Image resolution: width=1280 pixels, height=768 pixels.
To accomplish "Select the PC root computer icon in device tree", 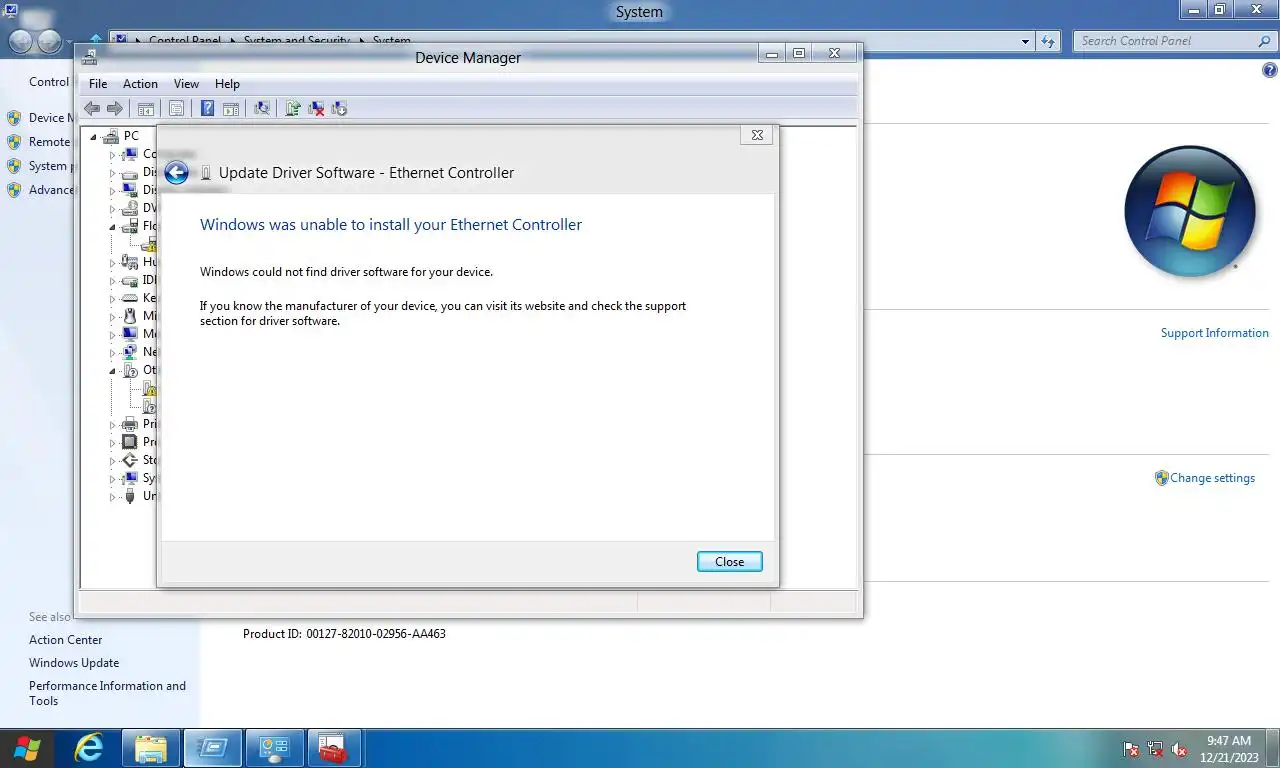I will (111, 136).
